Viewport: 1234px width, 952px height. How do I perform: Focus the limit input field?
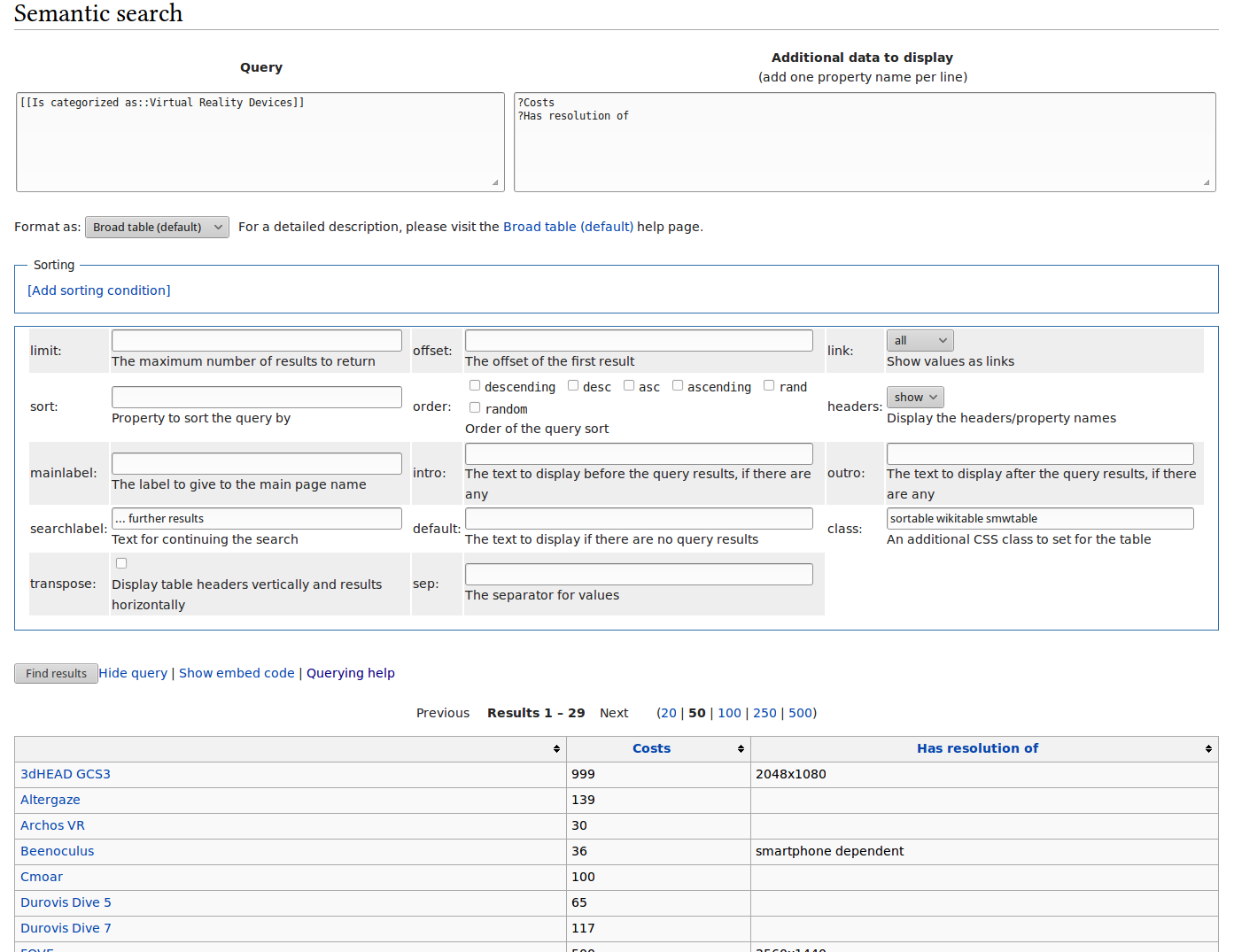click(x=257, y=340)
